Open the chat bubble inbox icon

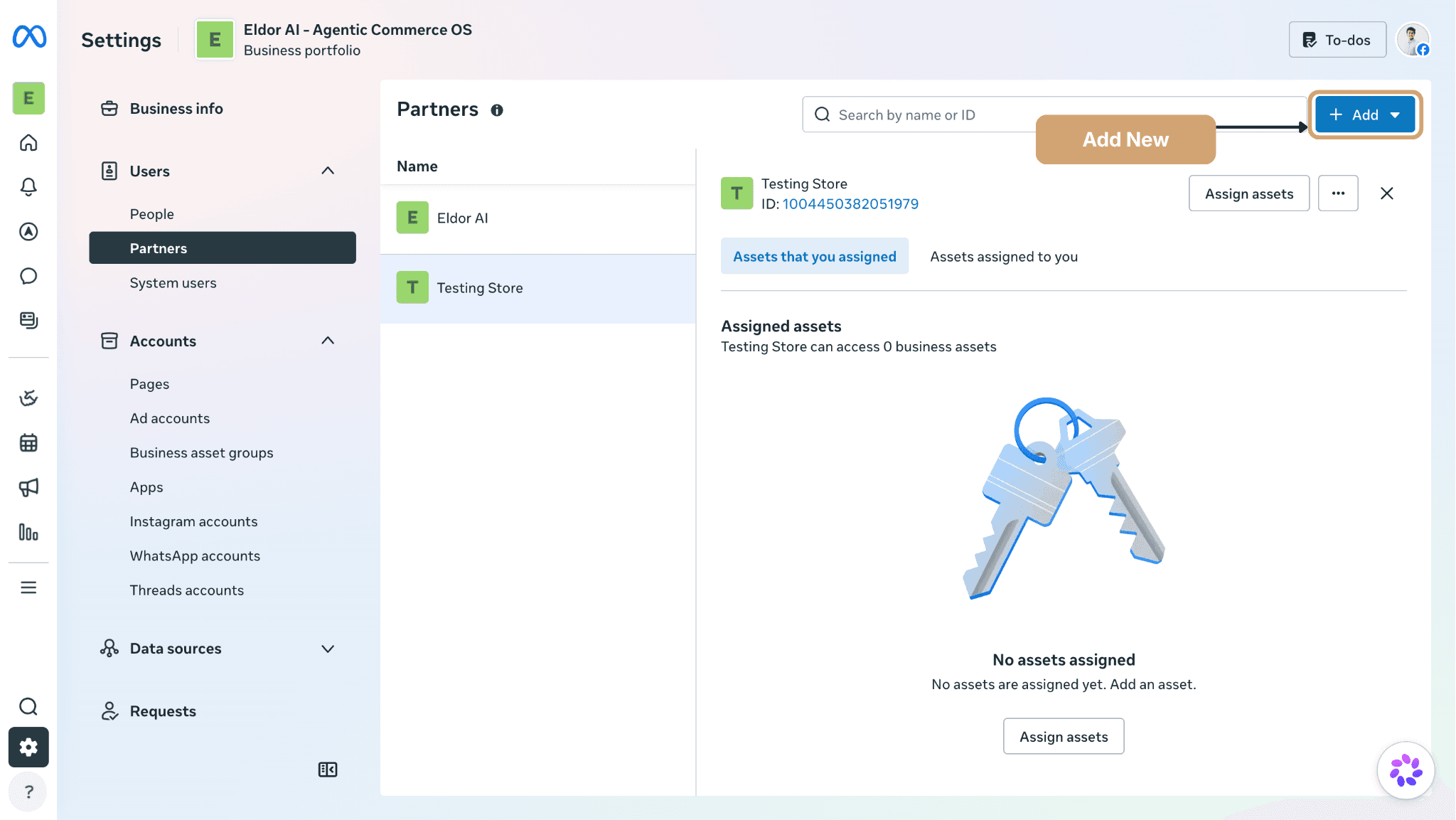28,276
